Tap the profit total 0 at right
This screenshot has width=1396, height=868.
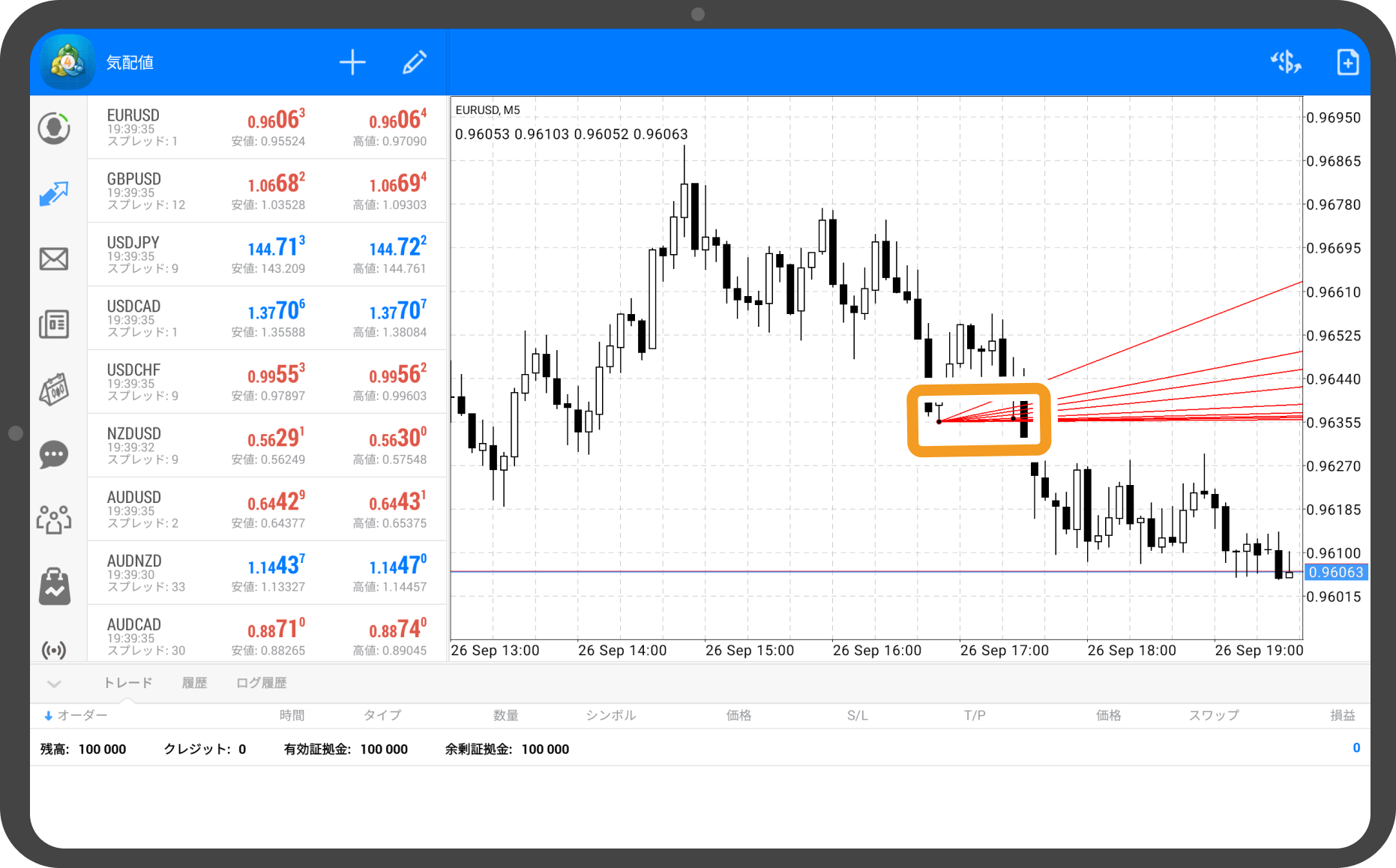click(x=1356, y=748)
